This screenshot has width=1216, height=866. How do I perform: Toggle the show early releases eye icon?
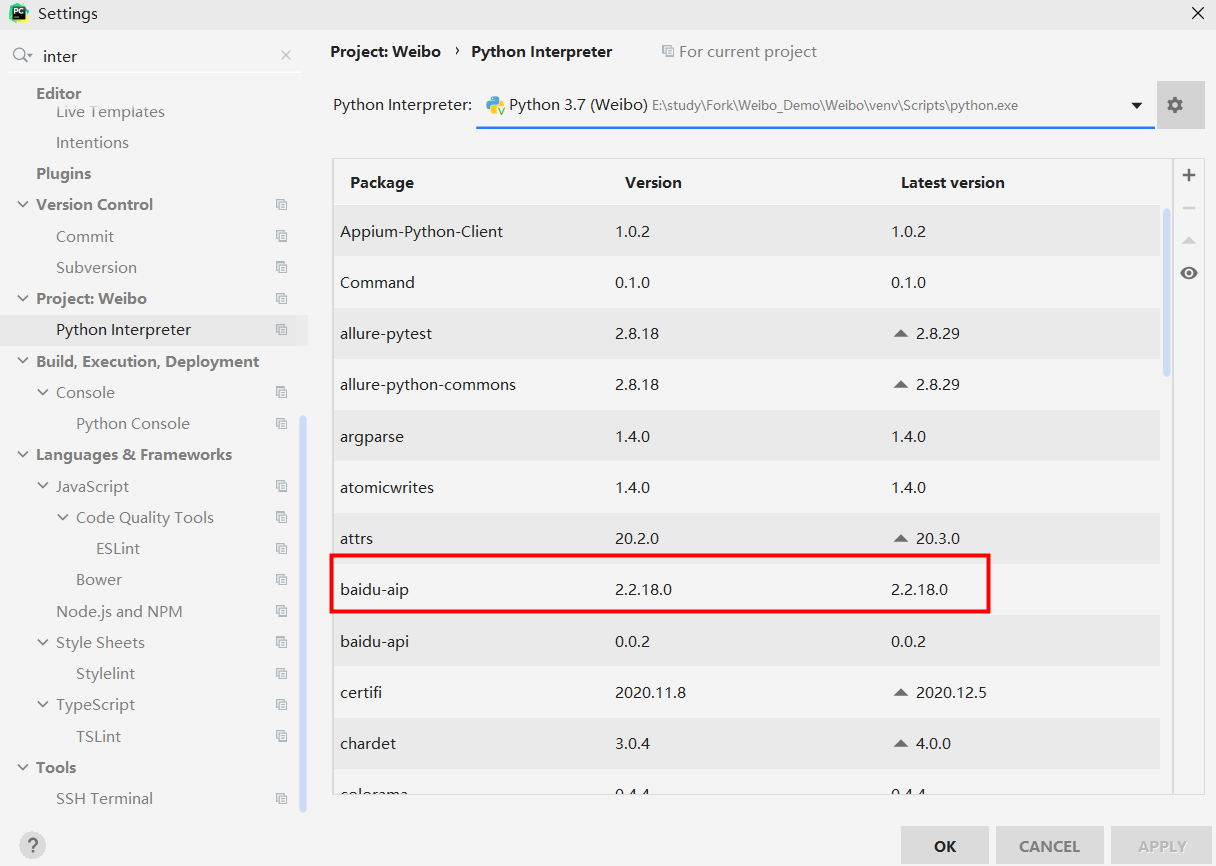(1189, 273)
